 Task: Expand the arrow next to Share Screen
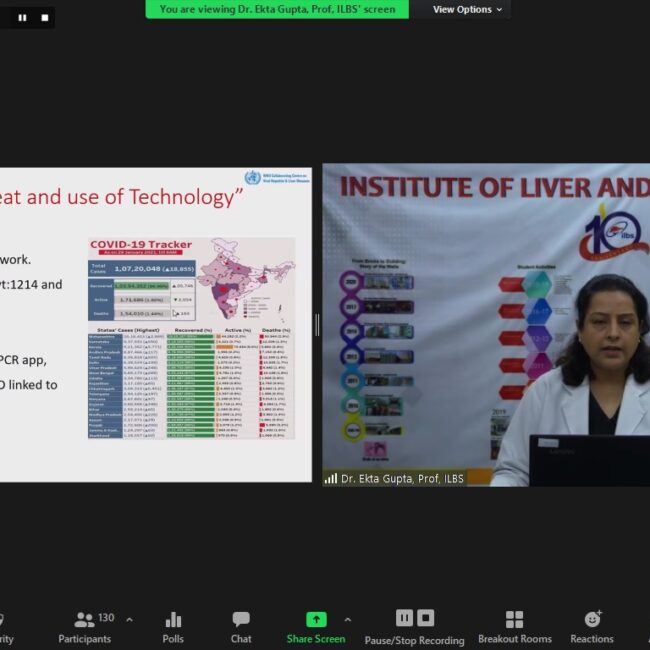pyautogui.click(x=347, y=619)
